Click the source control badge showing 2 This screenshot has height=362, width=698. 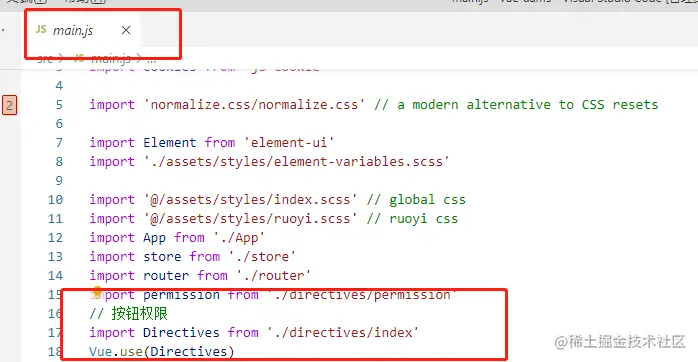point(9,106)
